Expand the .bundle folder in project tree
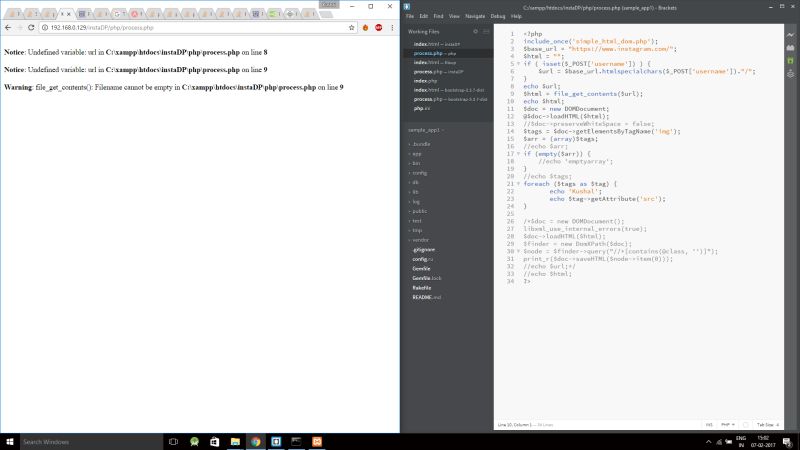 [421, 144]
